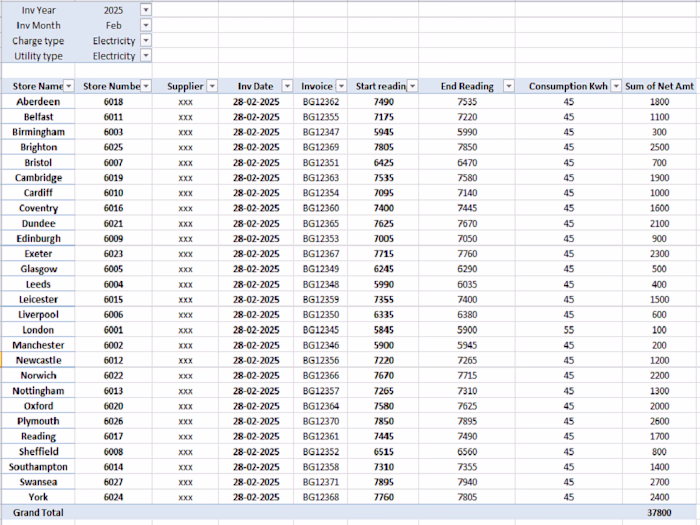Open the Store Number column filter
Screen dimensions: 700x525
coord(146,86)
